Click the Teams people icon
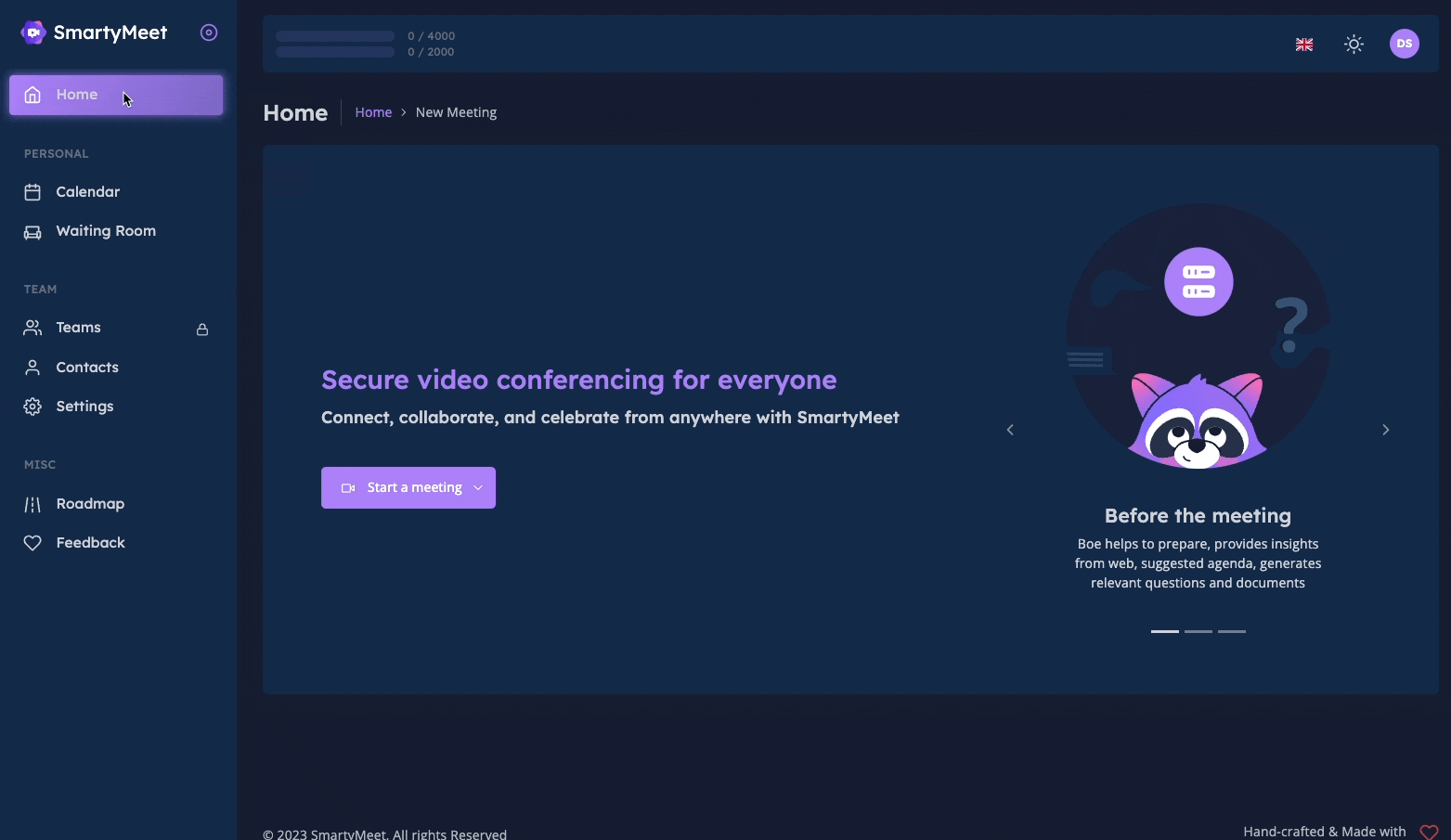Image resolution: width=1451 pixels, height=840 pixels. (x=32, y=328)
